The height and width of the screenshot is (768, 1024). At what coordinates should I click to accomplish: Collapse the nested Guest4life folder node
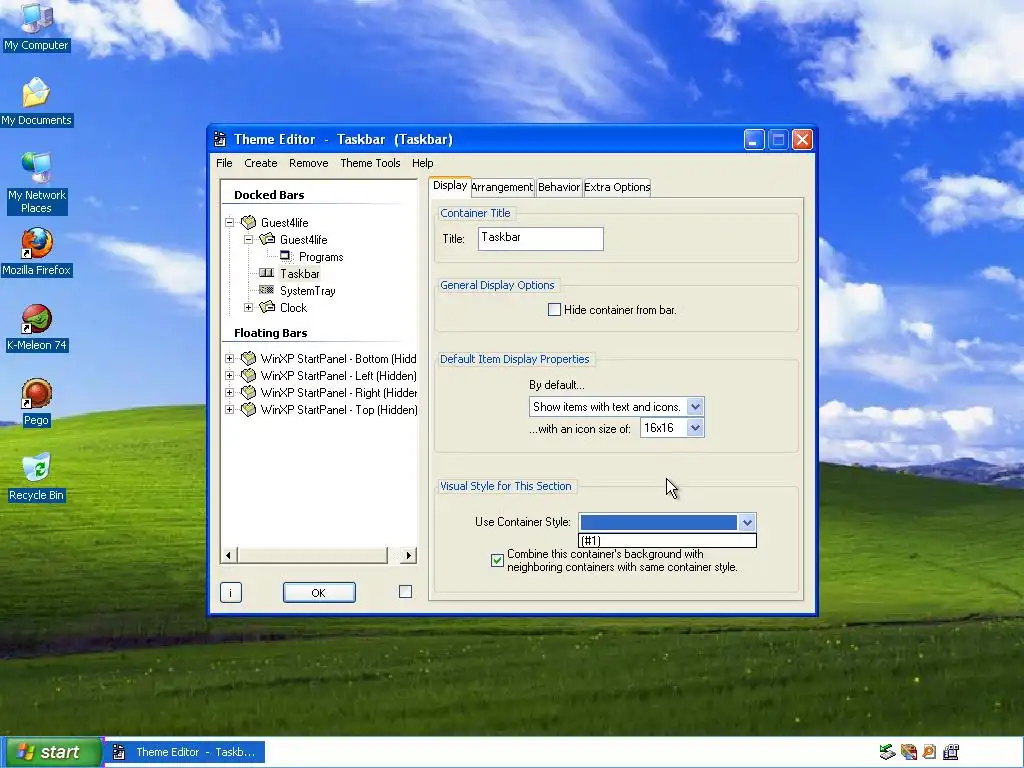click(x=248, y=239)
